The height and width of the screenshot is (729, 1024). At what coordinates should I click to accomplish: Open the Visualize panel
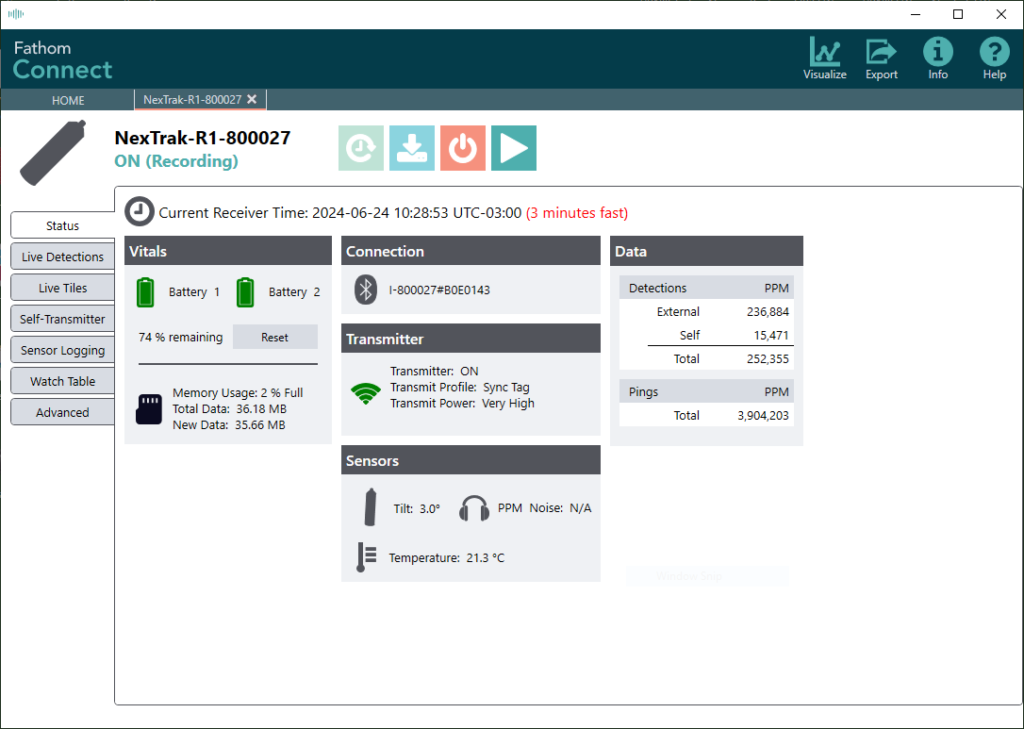(x=824, y=57)
